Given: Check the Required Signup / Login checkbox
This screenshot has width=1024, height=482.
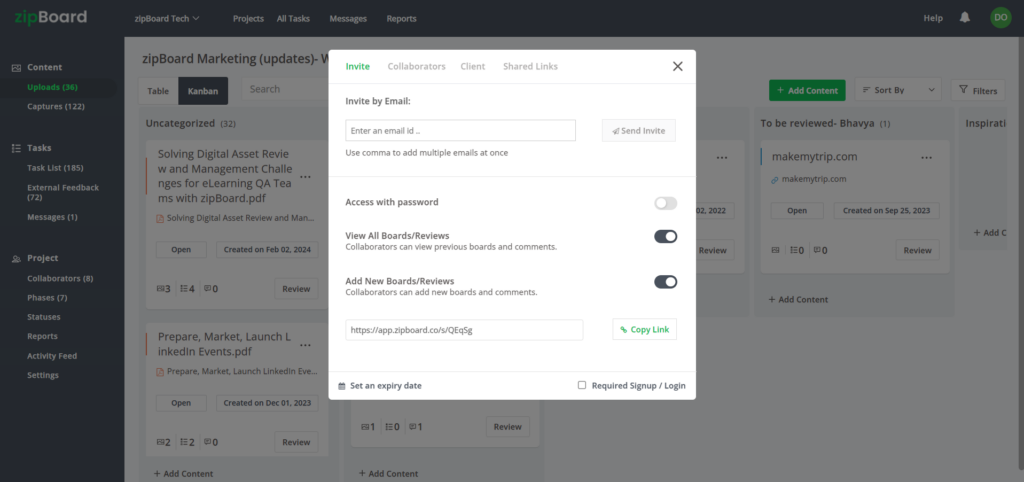Looking at the screenshot, I should (x=582, y=385).
